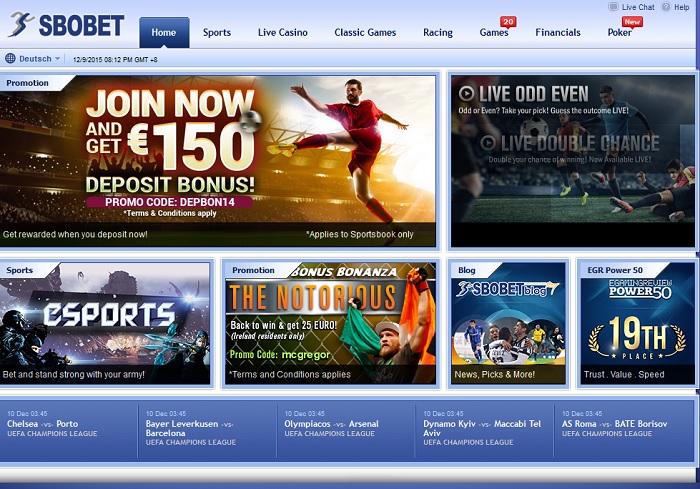Screen dimensions: 700x489
Task: Open the Financials tab
Action: point(558,33)
